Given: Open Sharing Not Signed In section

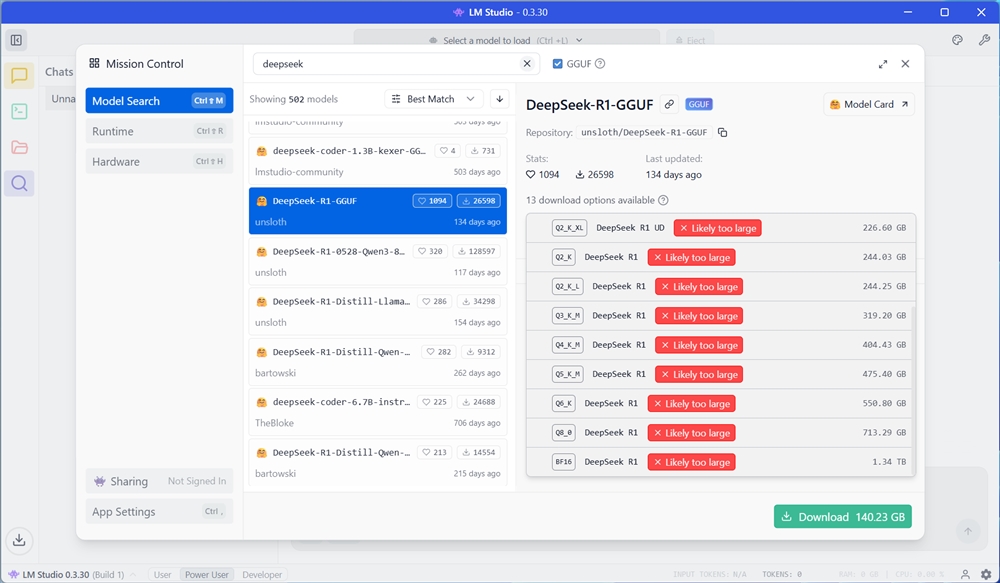Looking at the screenshot, I should pyautogui.click(x=159, y=481).
